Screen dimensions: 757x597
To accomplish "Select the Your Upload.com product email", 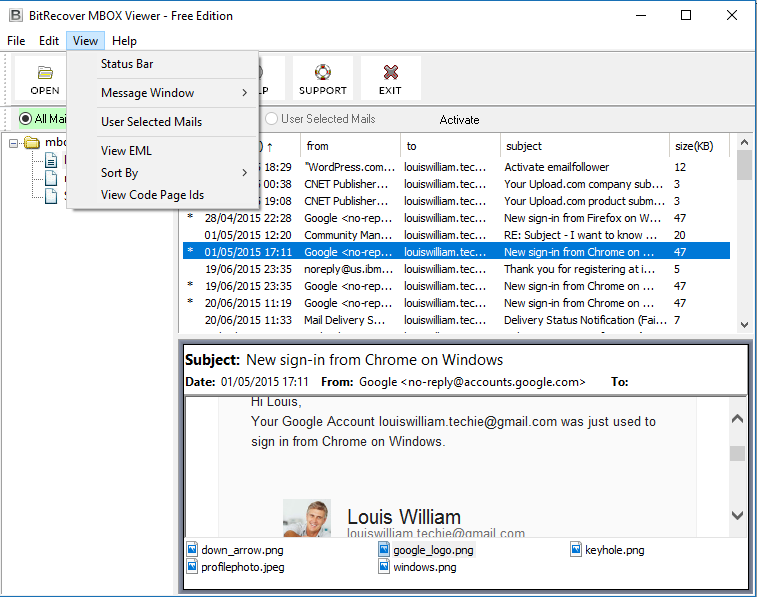I will (456, 201).
